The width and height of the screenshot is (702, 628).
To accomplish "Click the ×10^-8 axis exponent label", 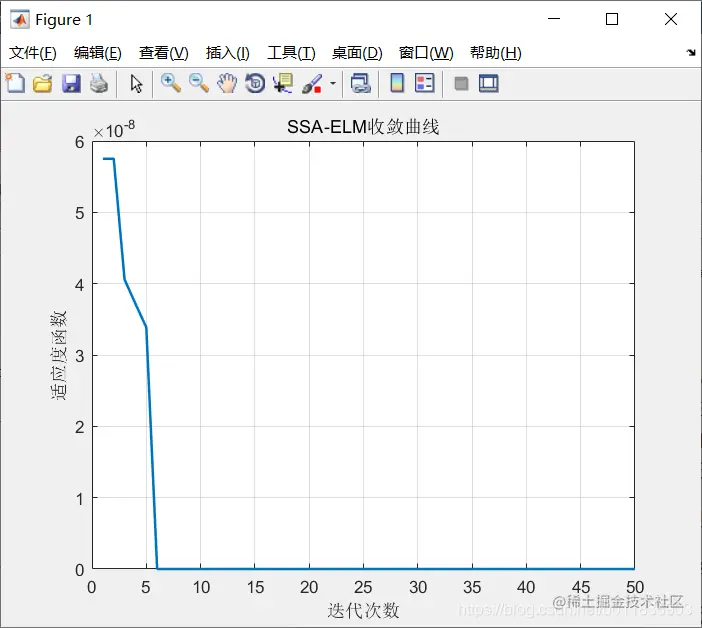I will tap(114, 129).
